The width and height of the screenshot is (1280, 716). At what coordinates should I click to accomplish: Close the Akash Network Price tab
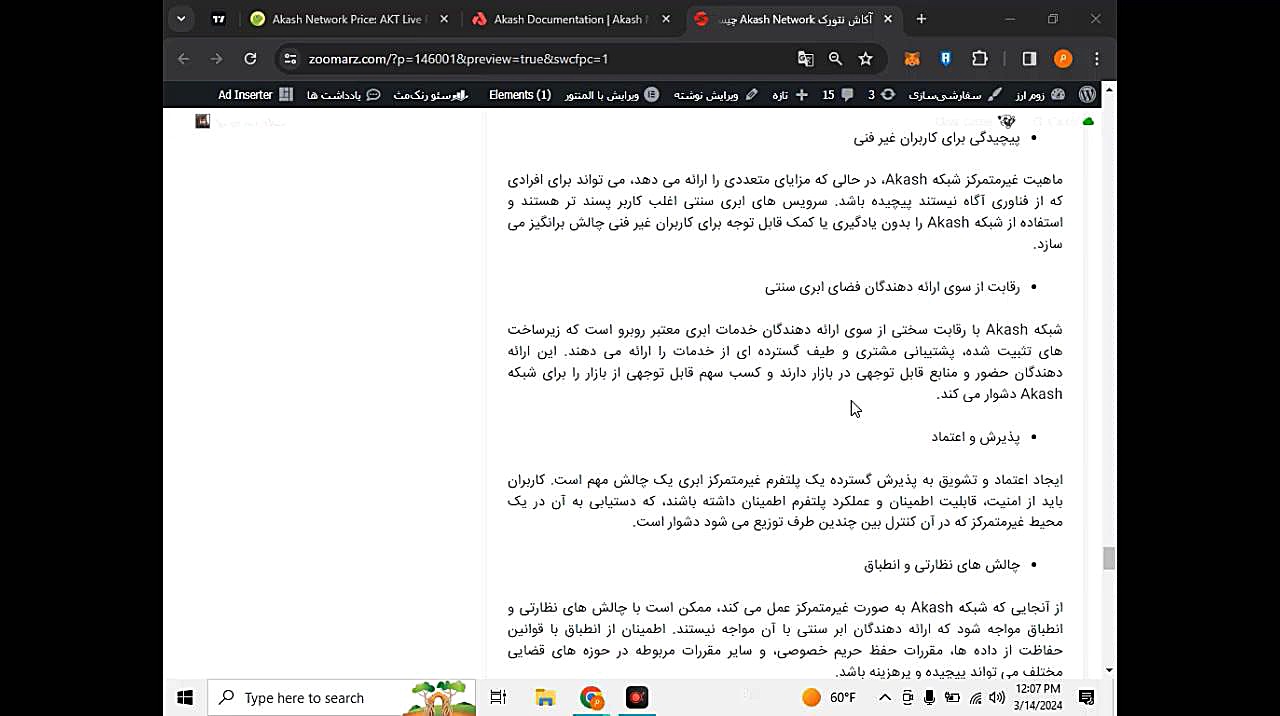(x=444, y=19)
